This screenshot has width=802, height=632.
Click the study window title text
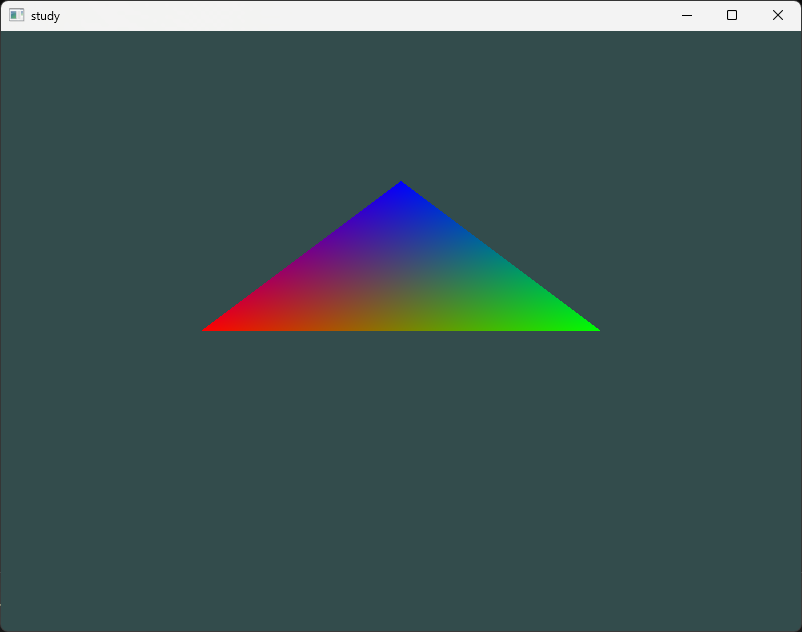click(45, 15)
